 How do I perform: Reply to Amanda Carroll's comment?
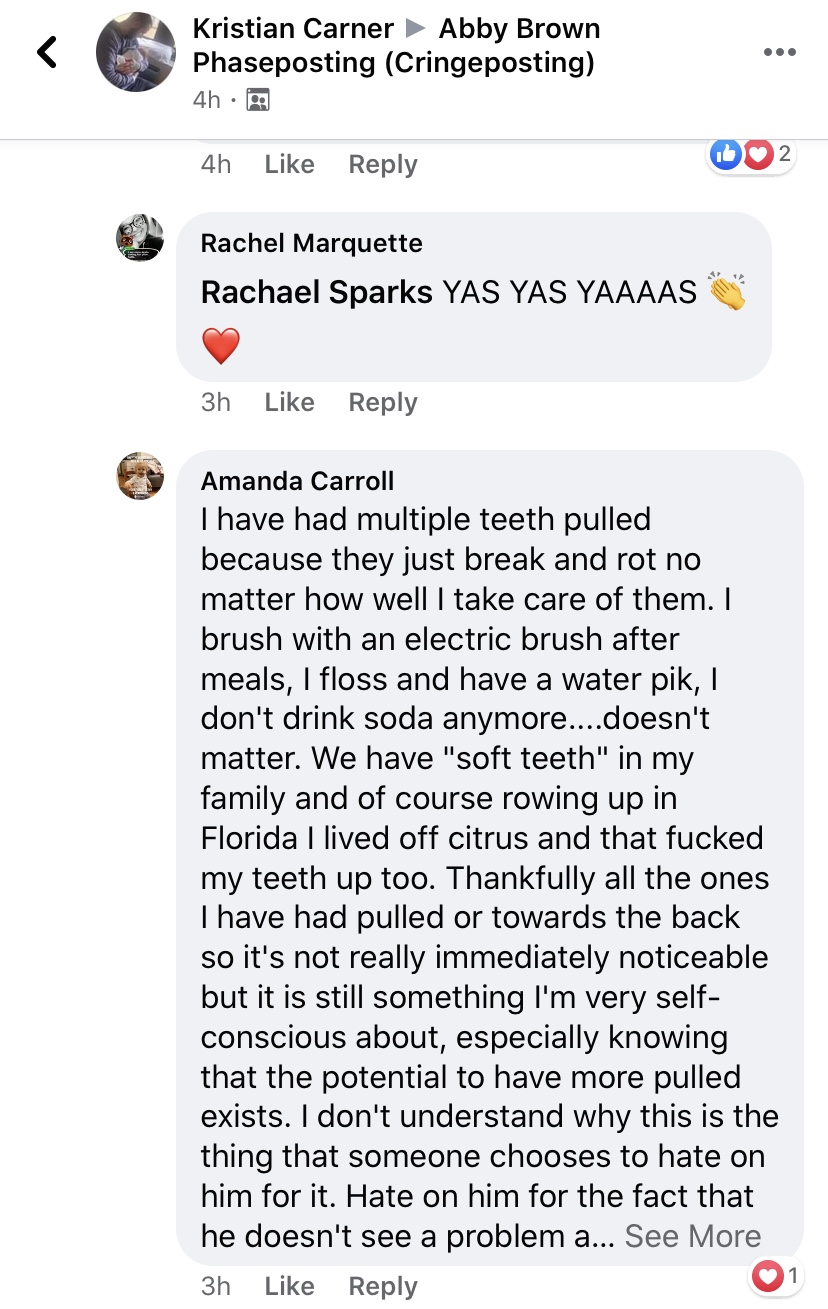(383, 1286)
